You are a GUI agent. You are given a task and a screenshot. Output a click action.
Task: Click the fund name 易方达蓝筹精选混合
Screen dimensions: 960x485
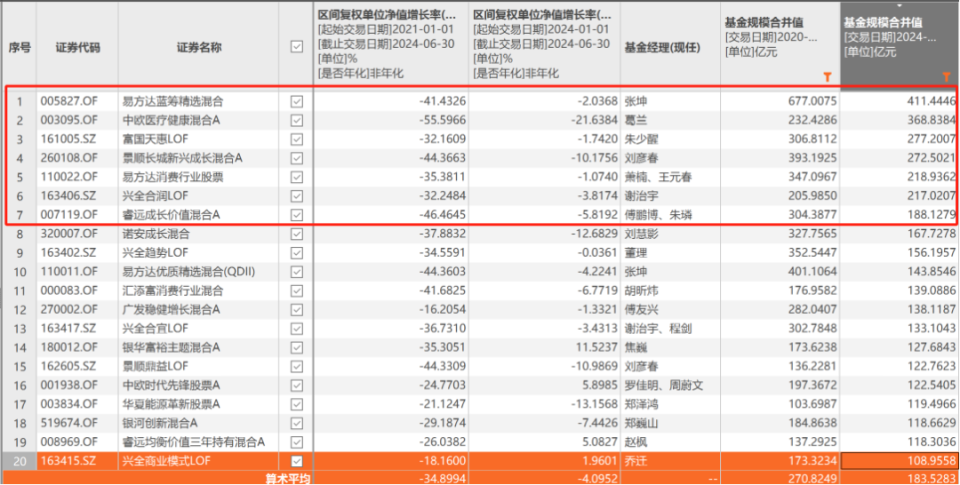173,102
